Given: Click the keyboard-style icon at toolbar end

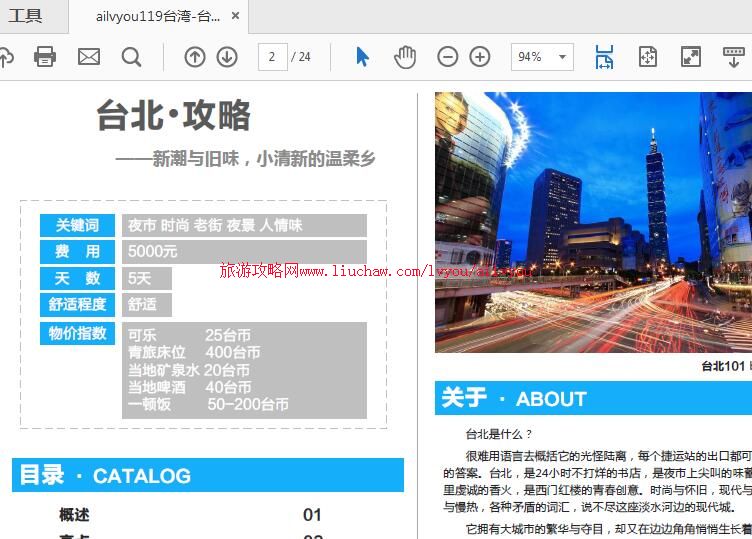Looking at the screenshot, I should pyautogui.click(x=733, y=57).
